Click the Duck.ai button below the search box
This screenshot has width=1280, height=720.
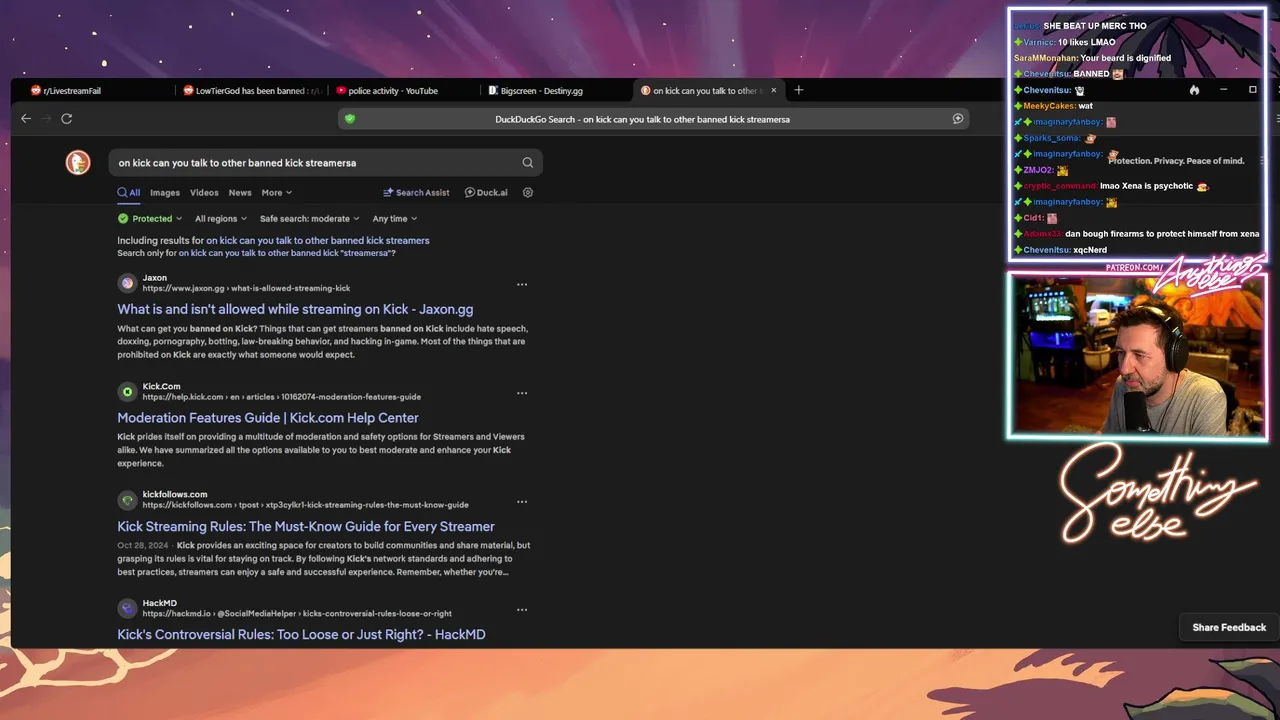point(486,193)
